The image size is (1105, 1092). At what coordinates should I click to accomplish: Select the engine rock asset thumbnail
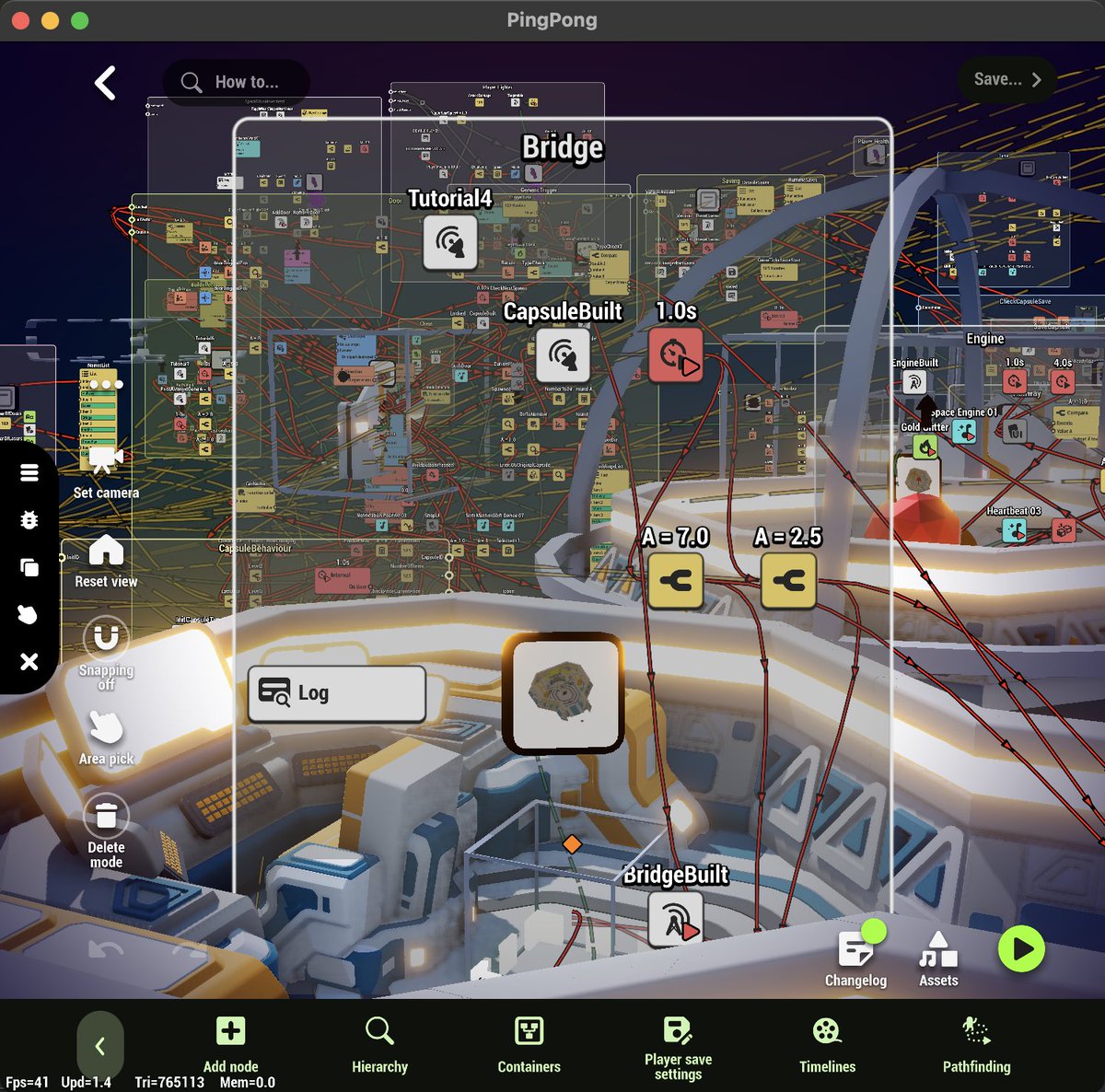[x=917, y=478]
